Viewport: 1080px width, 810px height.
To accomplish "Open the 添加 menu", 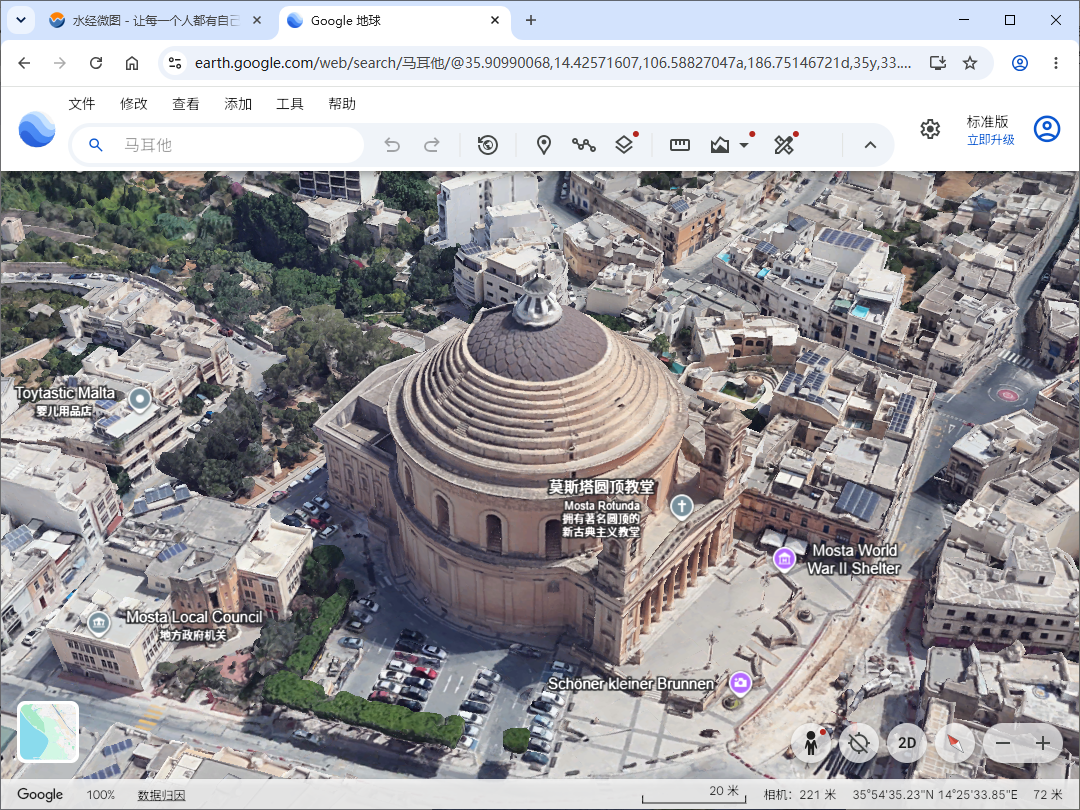I will click(238, 104).
